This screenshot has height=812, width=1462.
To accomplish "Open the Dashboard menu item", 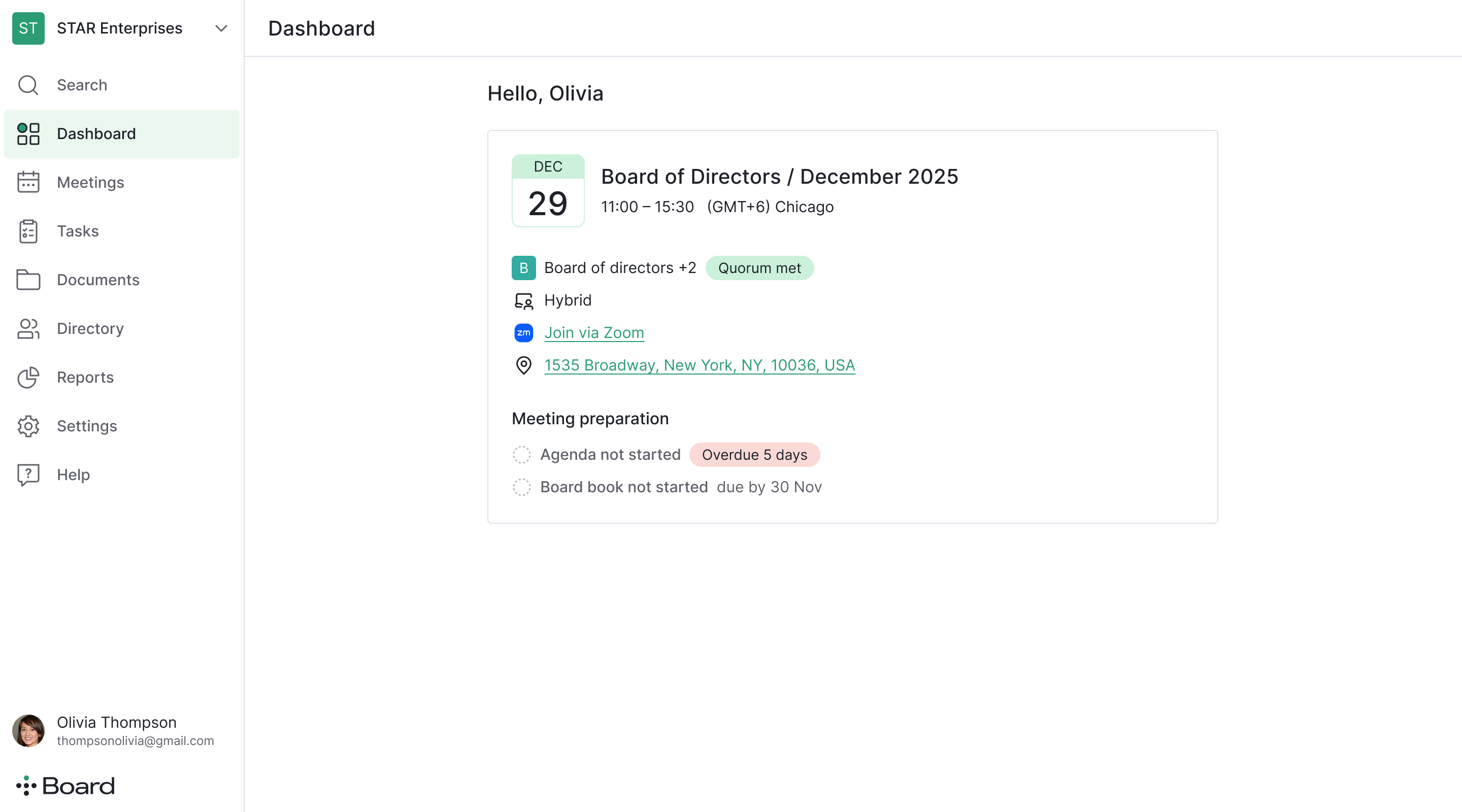I will (x=96, y=134).
